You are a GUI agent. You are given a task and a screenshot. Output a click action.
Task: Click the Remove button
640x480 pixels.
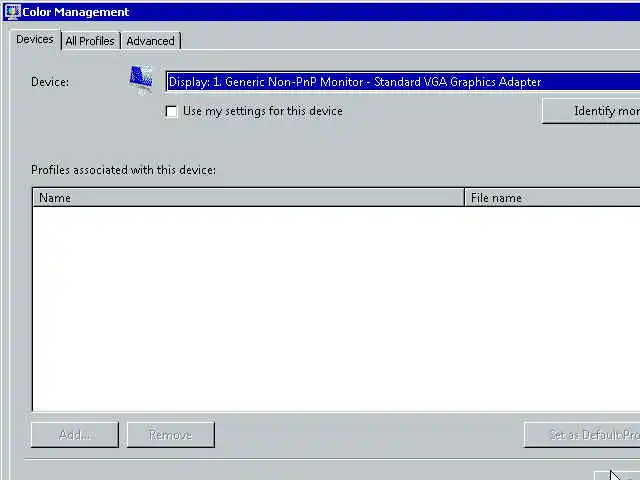click(x=171, y=435)
